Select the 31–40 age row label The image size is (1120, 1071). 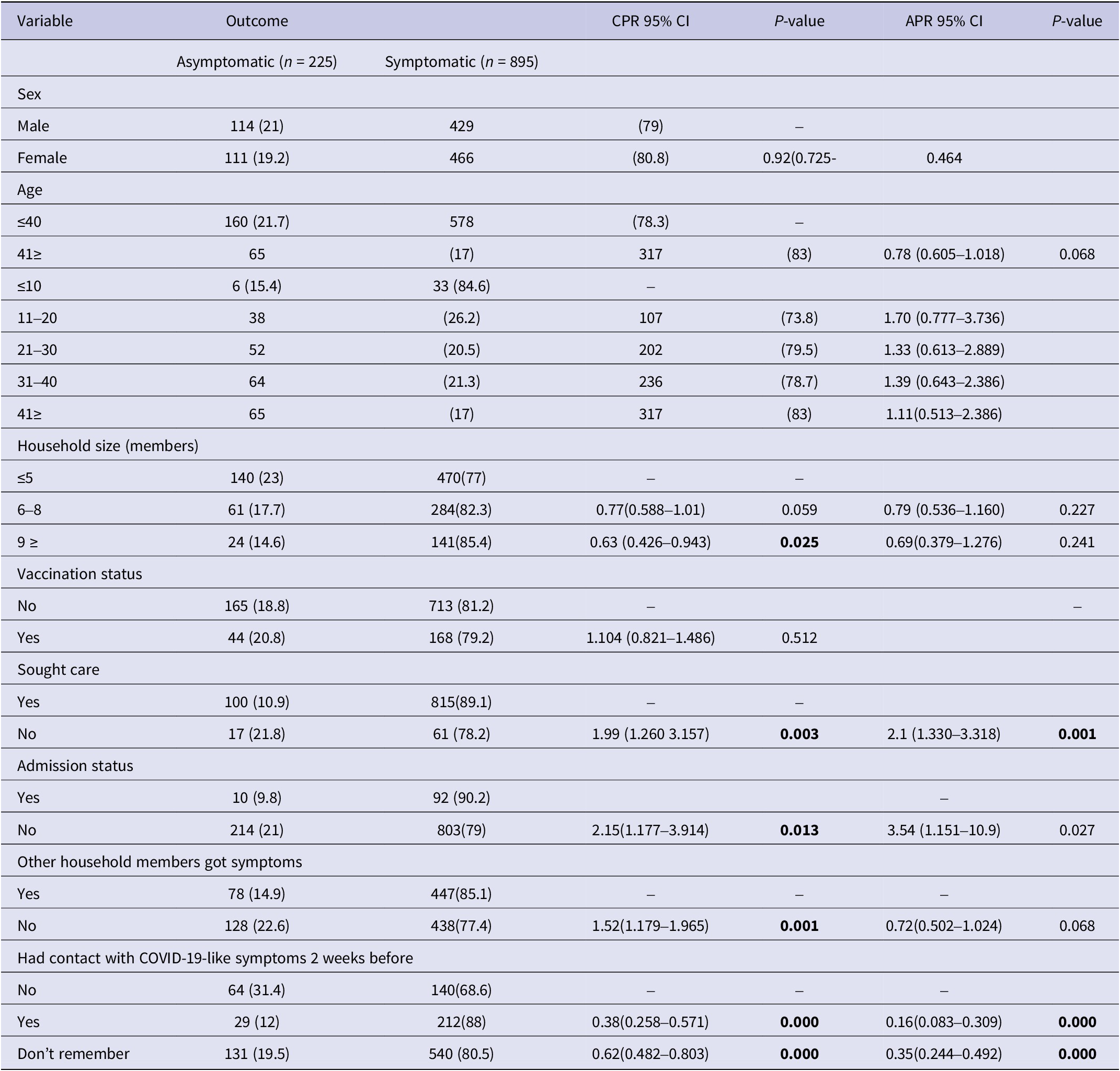pos(37,382)
